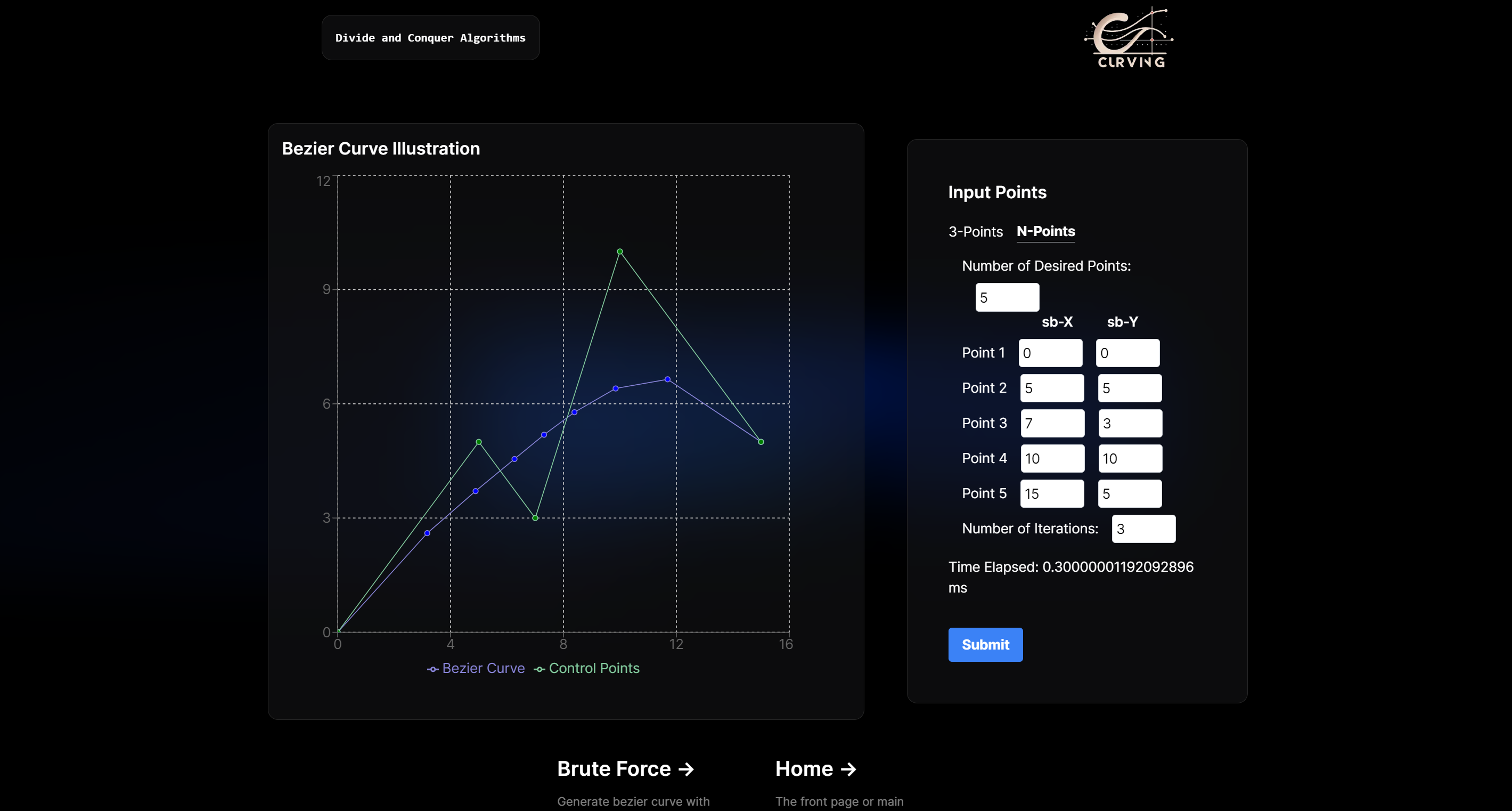
Task: Click the green control point at peak
Action: pos(620,252)
